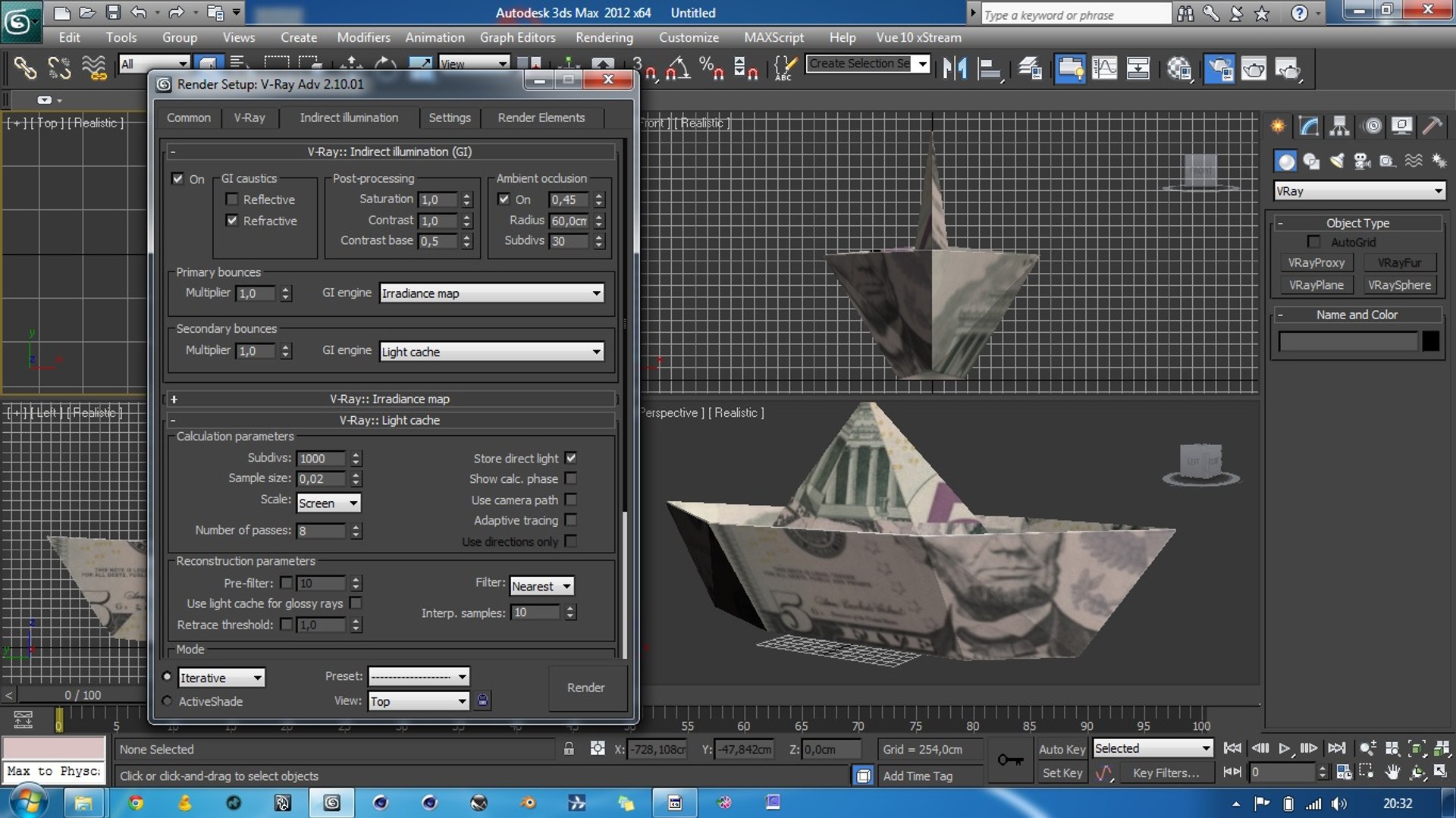The height and width of the screenshot is (818, 1456).
Task: Play the animation
Action: 1284,748
